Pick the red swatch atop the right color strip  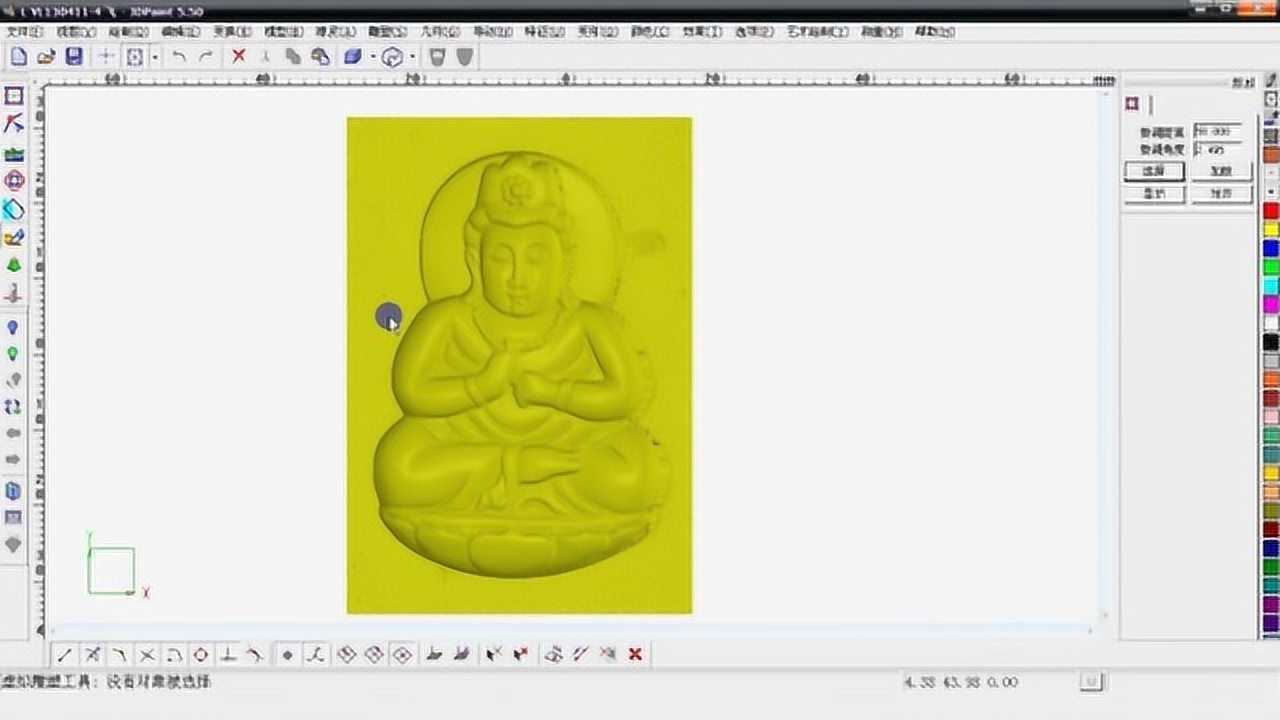tap(1270, 210)
